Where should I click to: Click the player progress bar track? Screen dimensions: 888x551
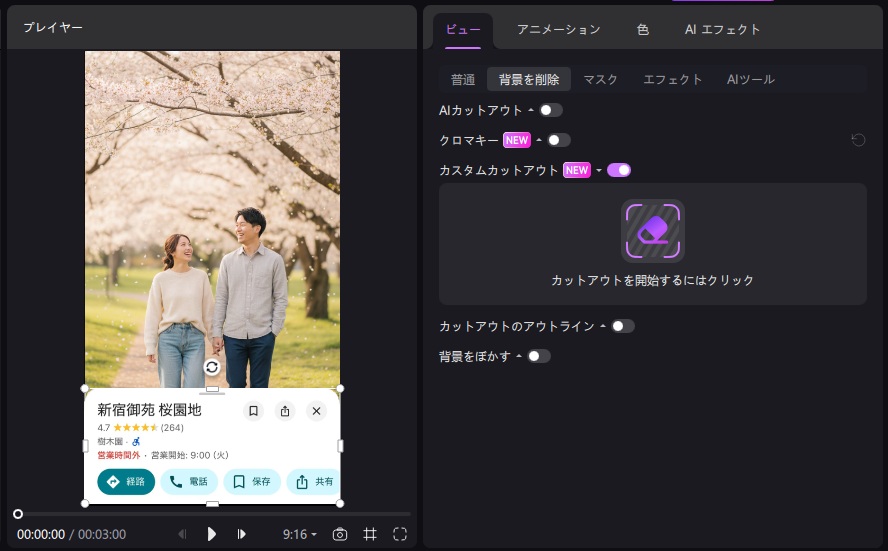pyautogui.click(x=214, y=514)
